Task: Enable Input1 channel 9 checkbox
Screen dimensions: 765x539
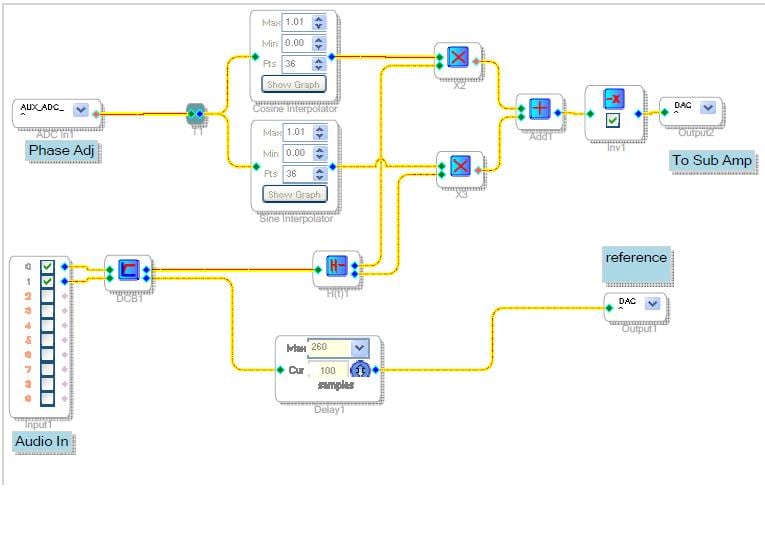Action: (47, 399)
